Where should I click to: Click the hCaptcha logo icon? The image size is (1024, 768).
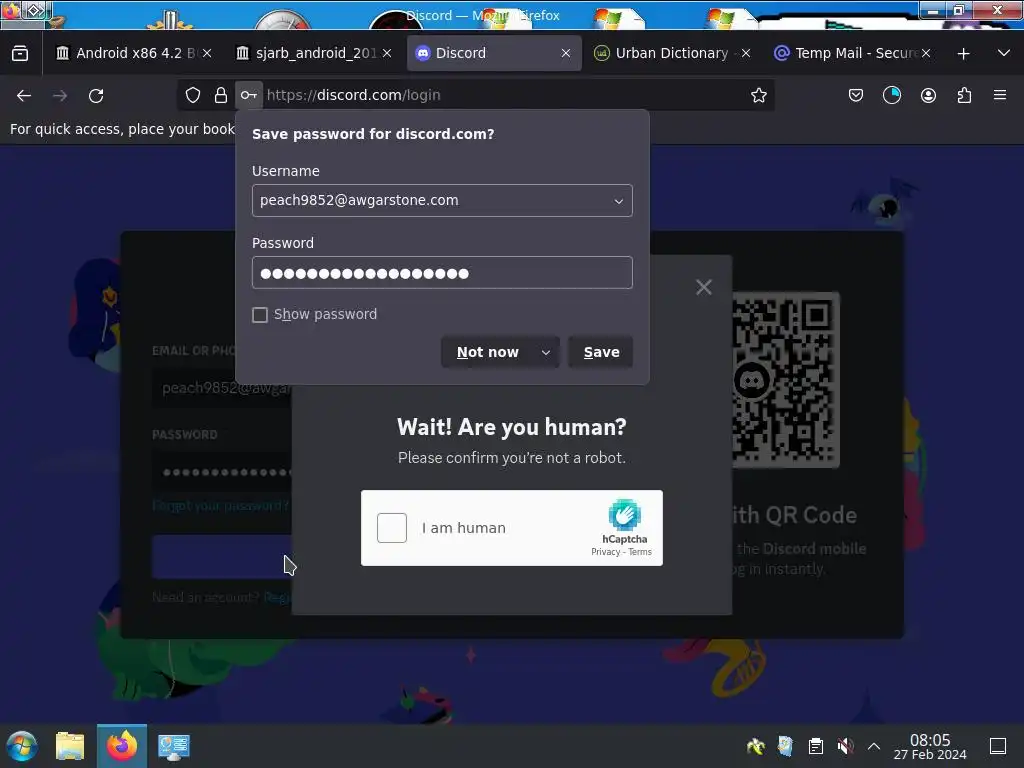tap(624, 515)
